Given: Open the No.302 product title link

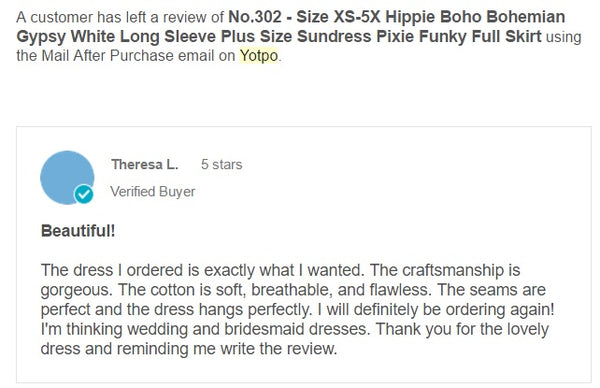Looking at the screenshot, I should 291,27.
